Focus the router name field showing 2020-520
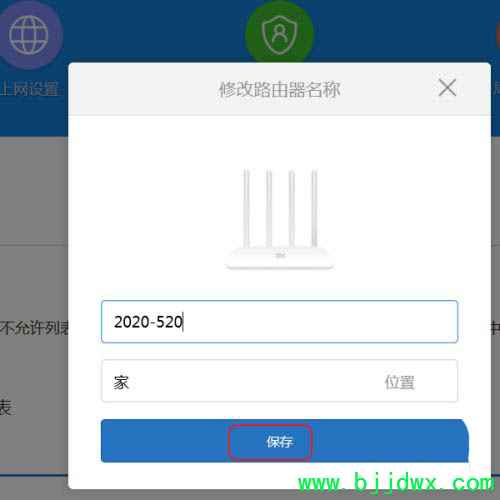 point(279,321)
